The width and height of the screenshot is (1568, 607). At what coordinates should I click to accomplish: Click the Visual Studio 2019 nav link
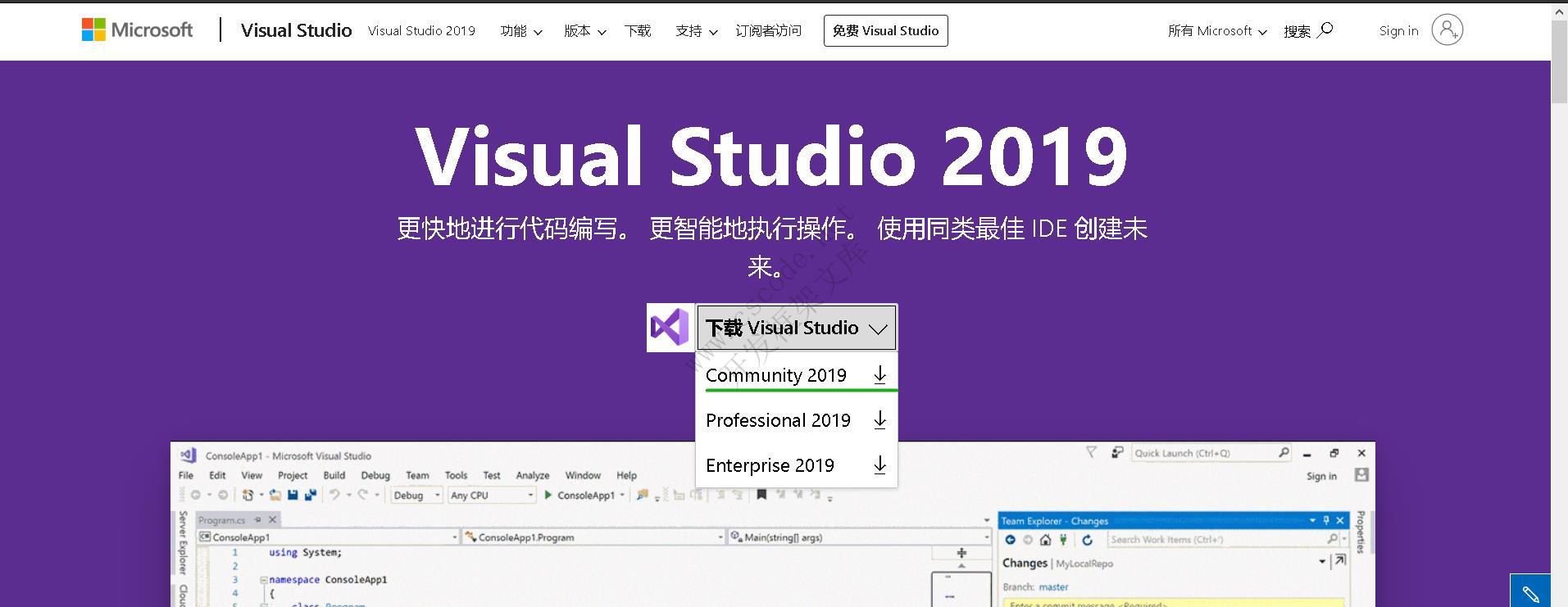pyautogui.click(x=421, y=31)
